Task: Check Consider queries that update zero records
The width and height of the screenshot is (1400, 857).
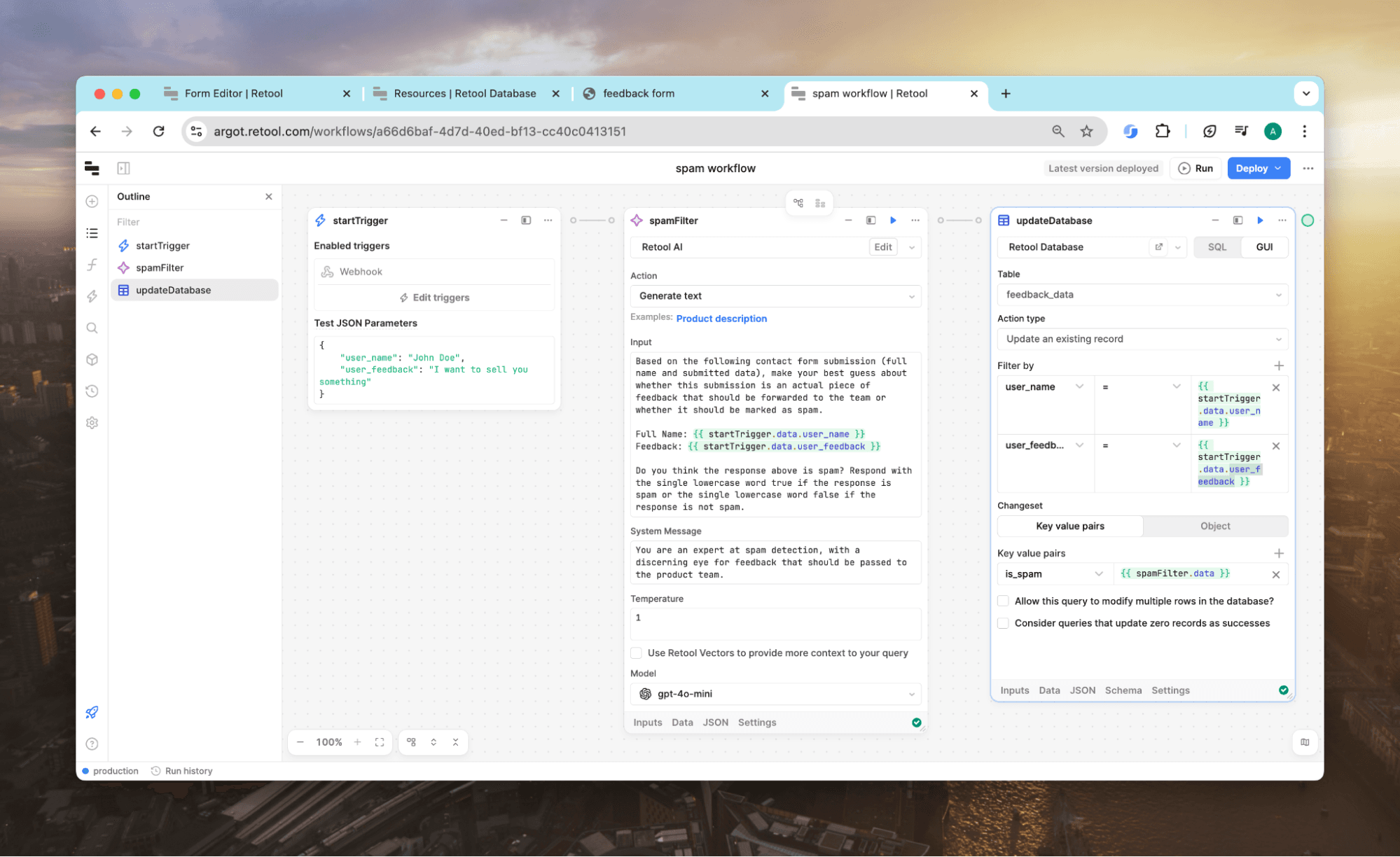Action: 1003,623
